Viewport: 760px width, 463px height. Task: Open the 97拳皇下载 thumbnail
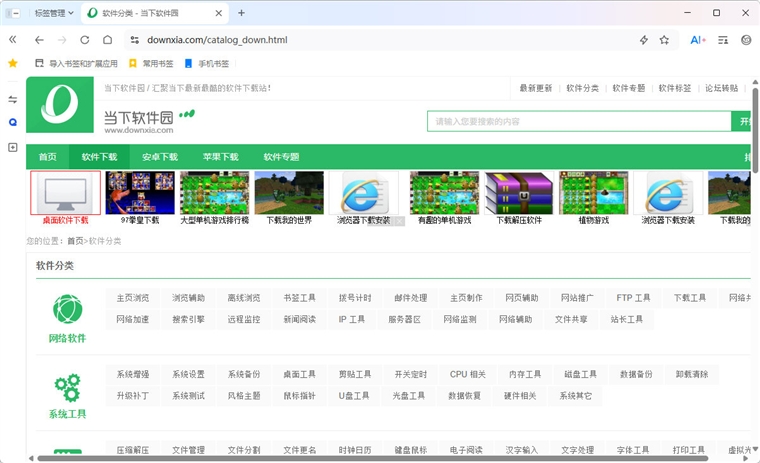pos(140,198)
